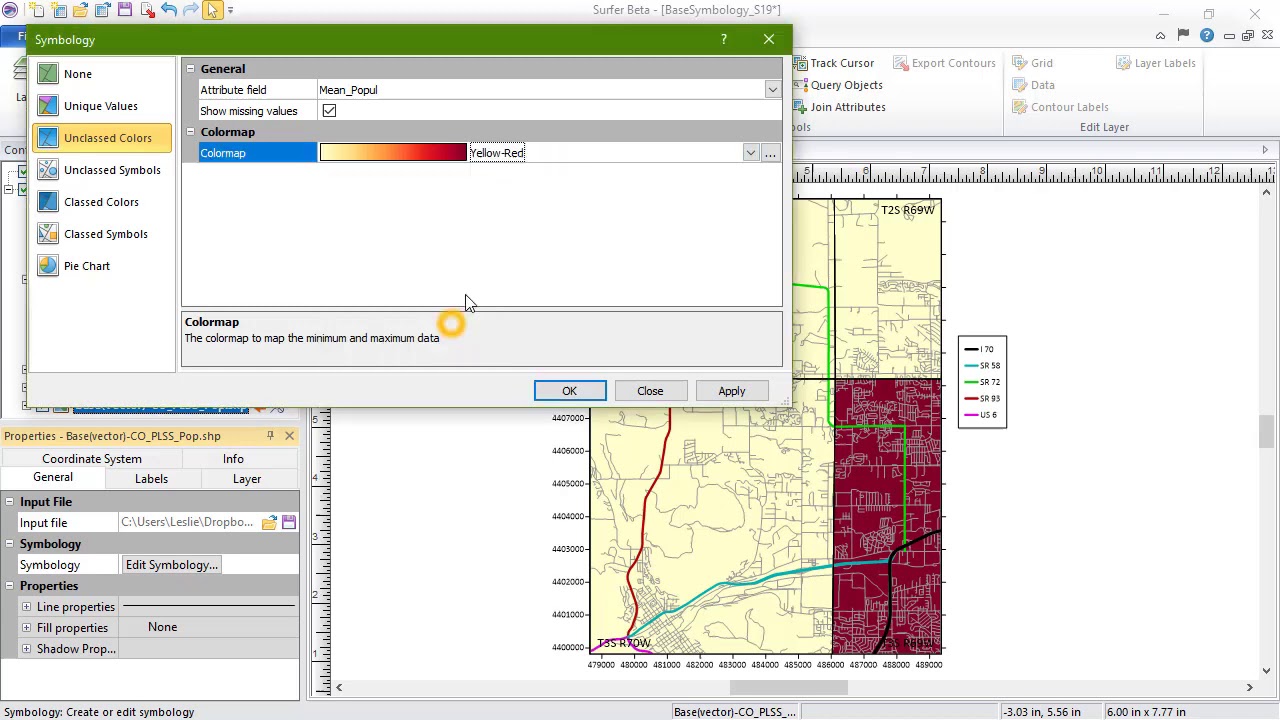1280x720 pixels.
Task: Close the Symbology dialog with X
Action: point(768,40)
